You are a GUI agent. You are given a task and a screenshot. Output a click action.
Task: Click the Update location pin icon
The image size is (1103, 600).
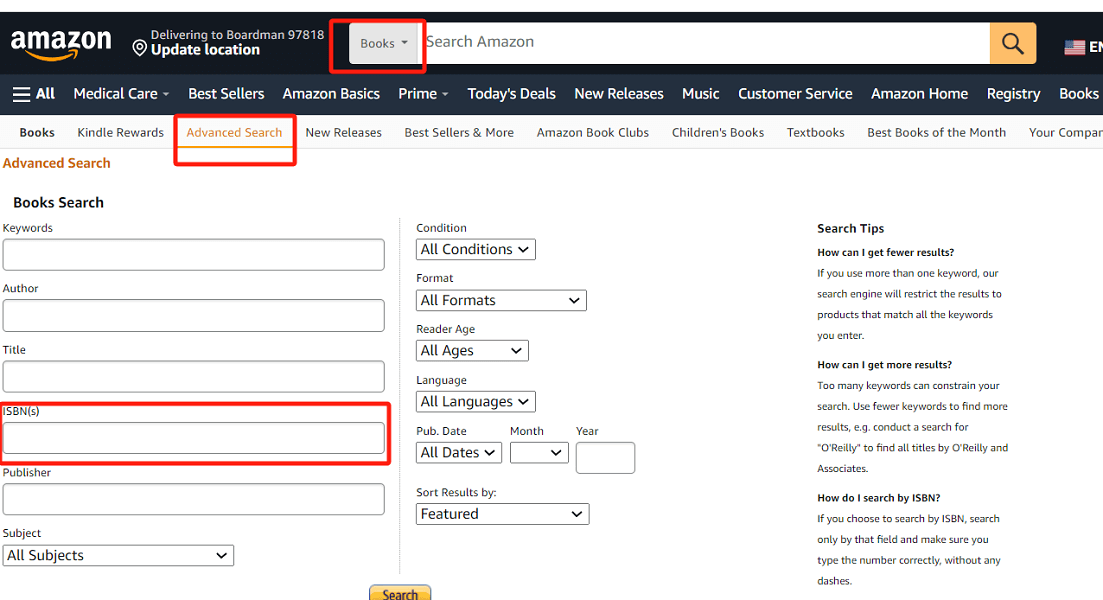point(139,45)
